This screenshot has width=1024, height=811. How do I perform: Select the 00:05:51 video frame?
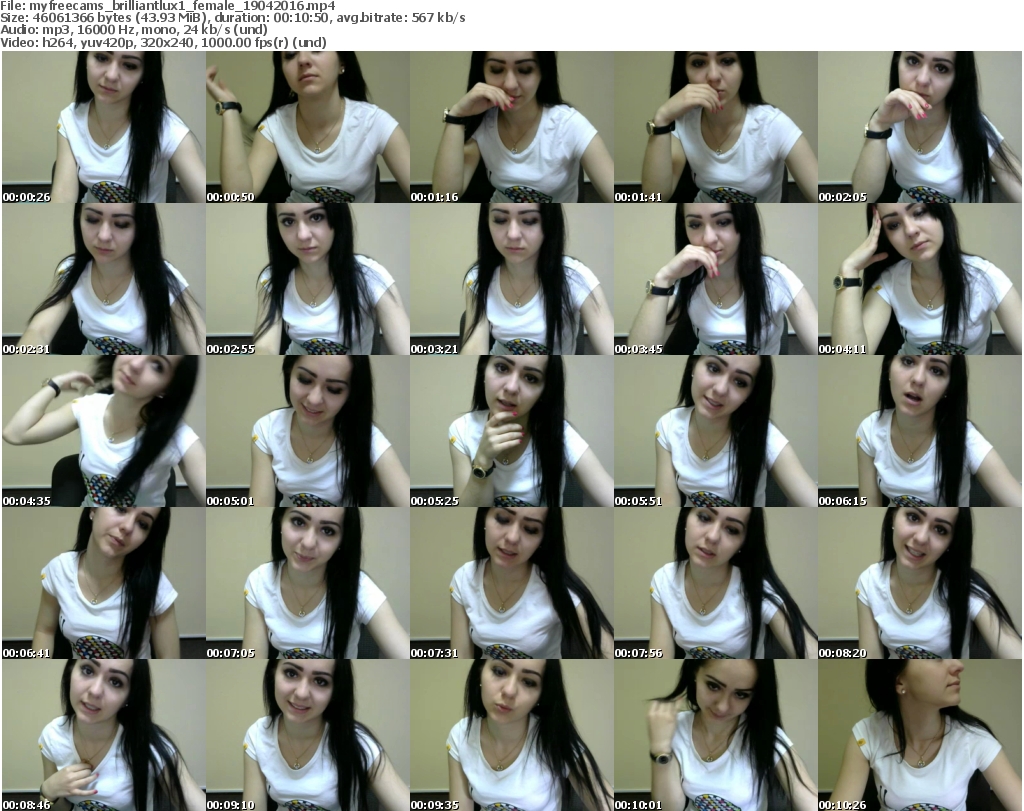[x=715, y=431]
